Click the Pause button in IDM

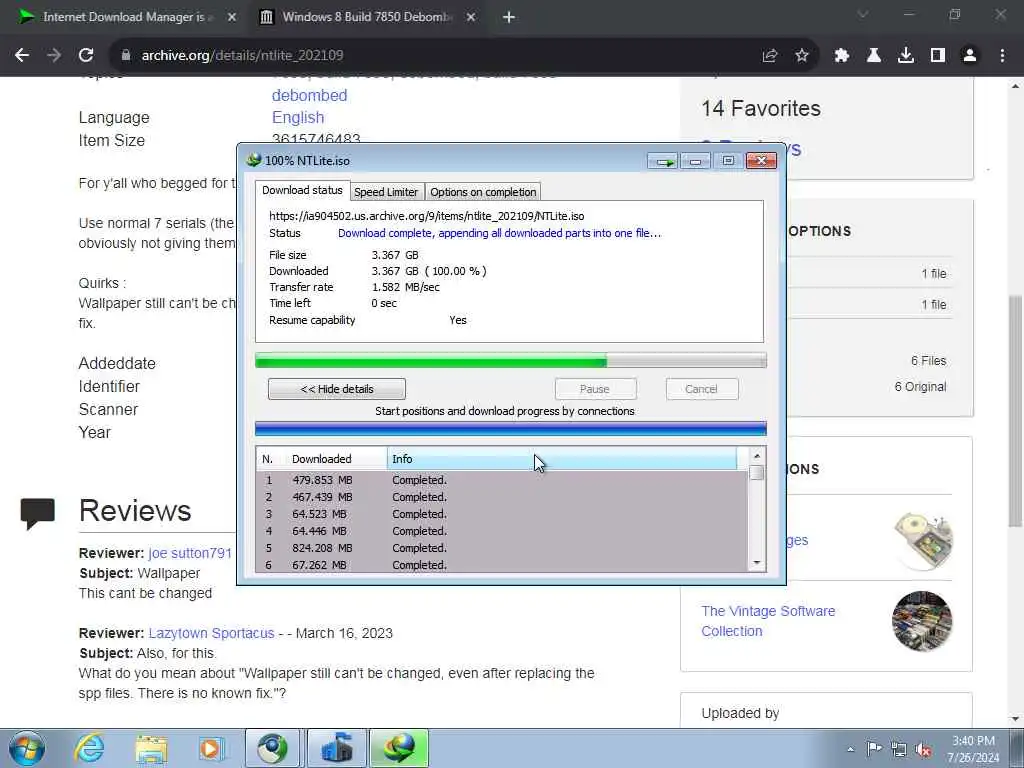(x=595, y=389)
